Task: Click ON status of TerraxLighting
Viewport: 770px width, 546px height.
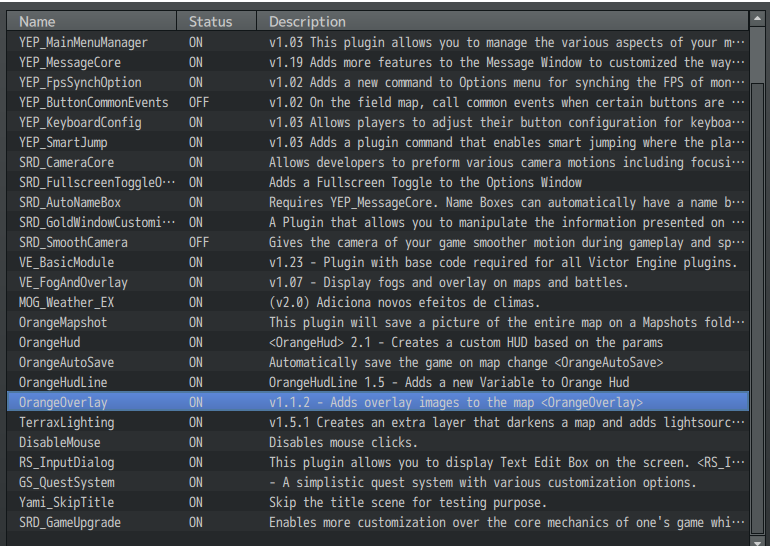Action: 196,423
